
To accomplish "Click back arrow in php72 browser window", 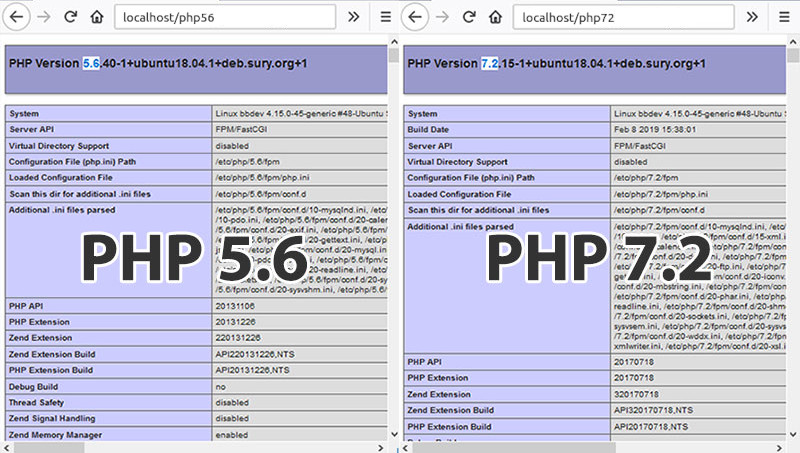I will [x=415, y=17].
